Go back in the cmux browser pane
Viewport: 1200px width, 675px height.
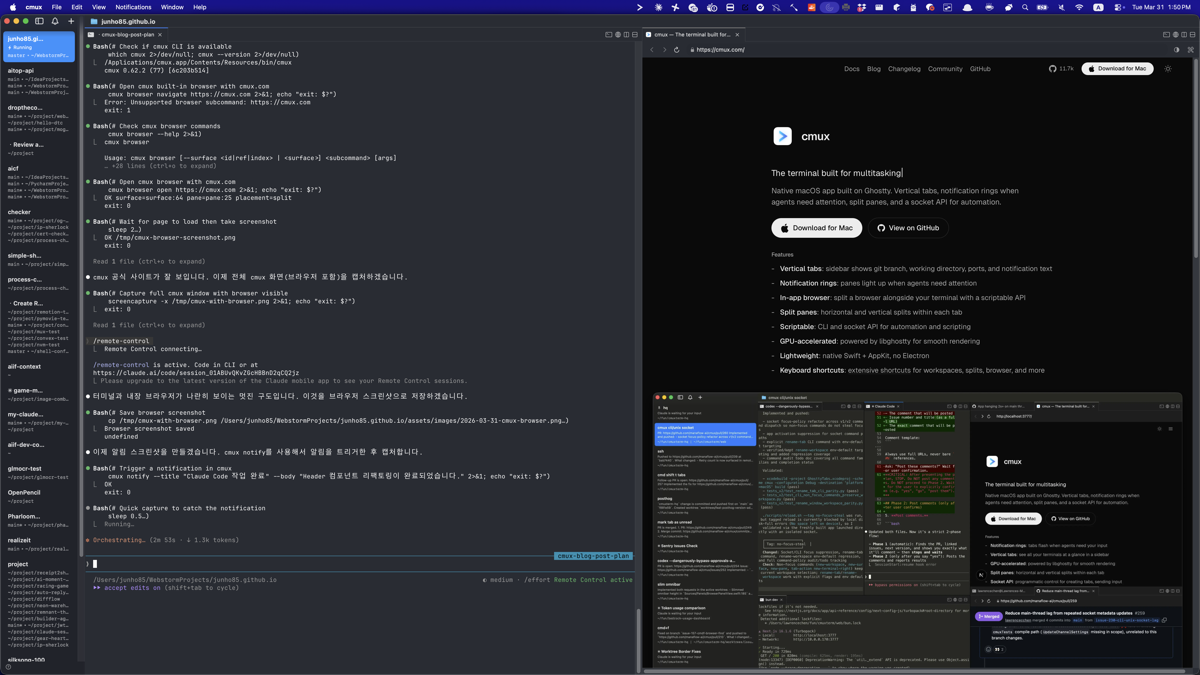click(652, 50)
